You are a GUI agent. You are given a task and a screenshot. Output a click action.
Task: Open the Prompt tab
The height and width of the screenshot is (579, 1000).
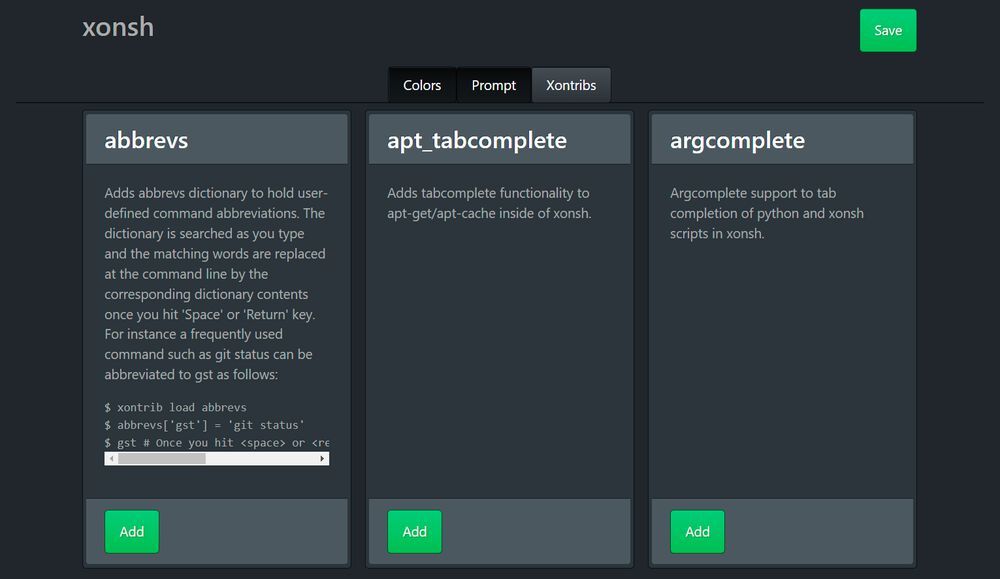(494, 85)
